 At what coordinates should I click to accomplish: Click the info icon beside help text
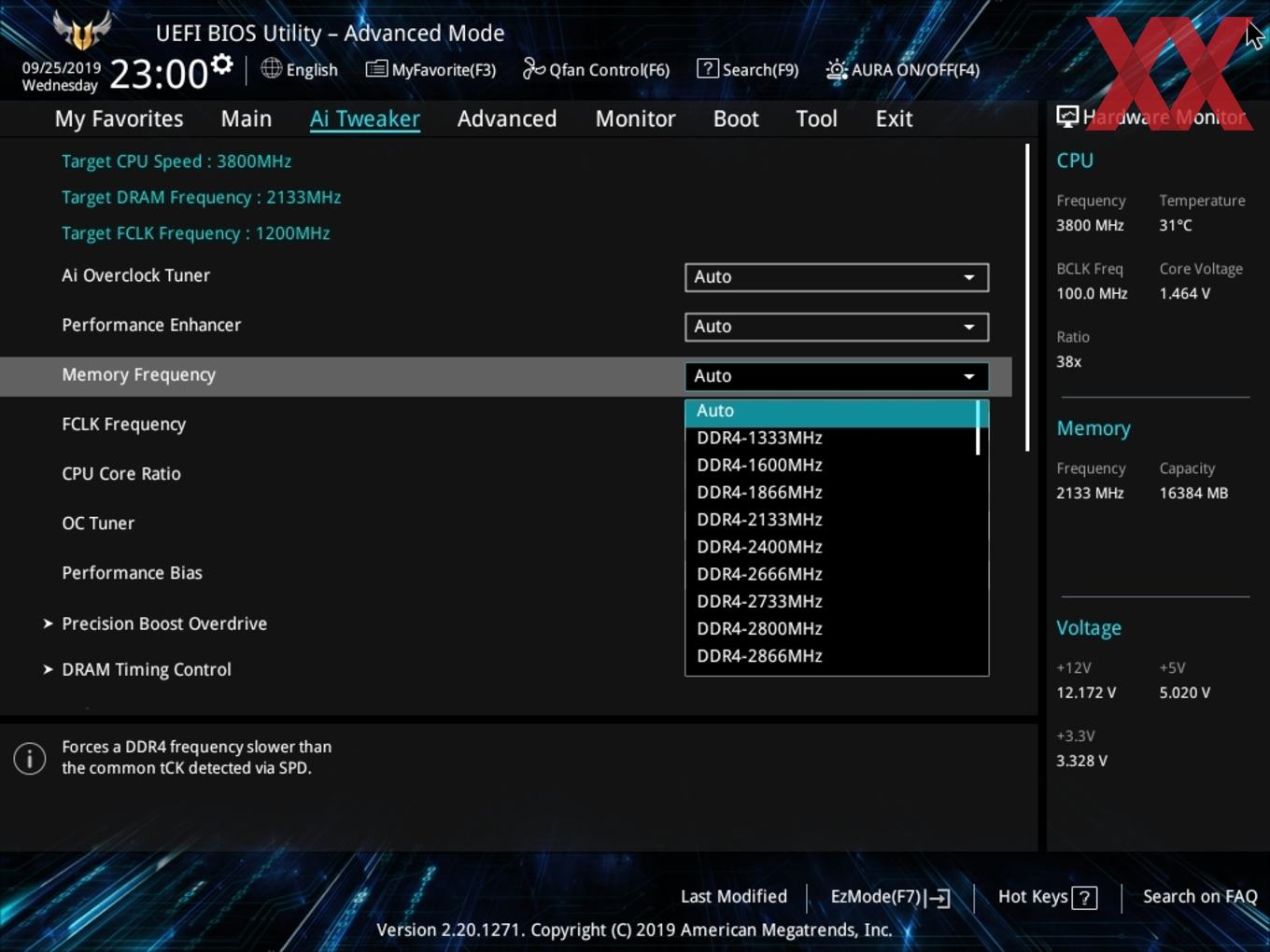pos(30,758)
